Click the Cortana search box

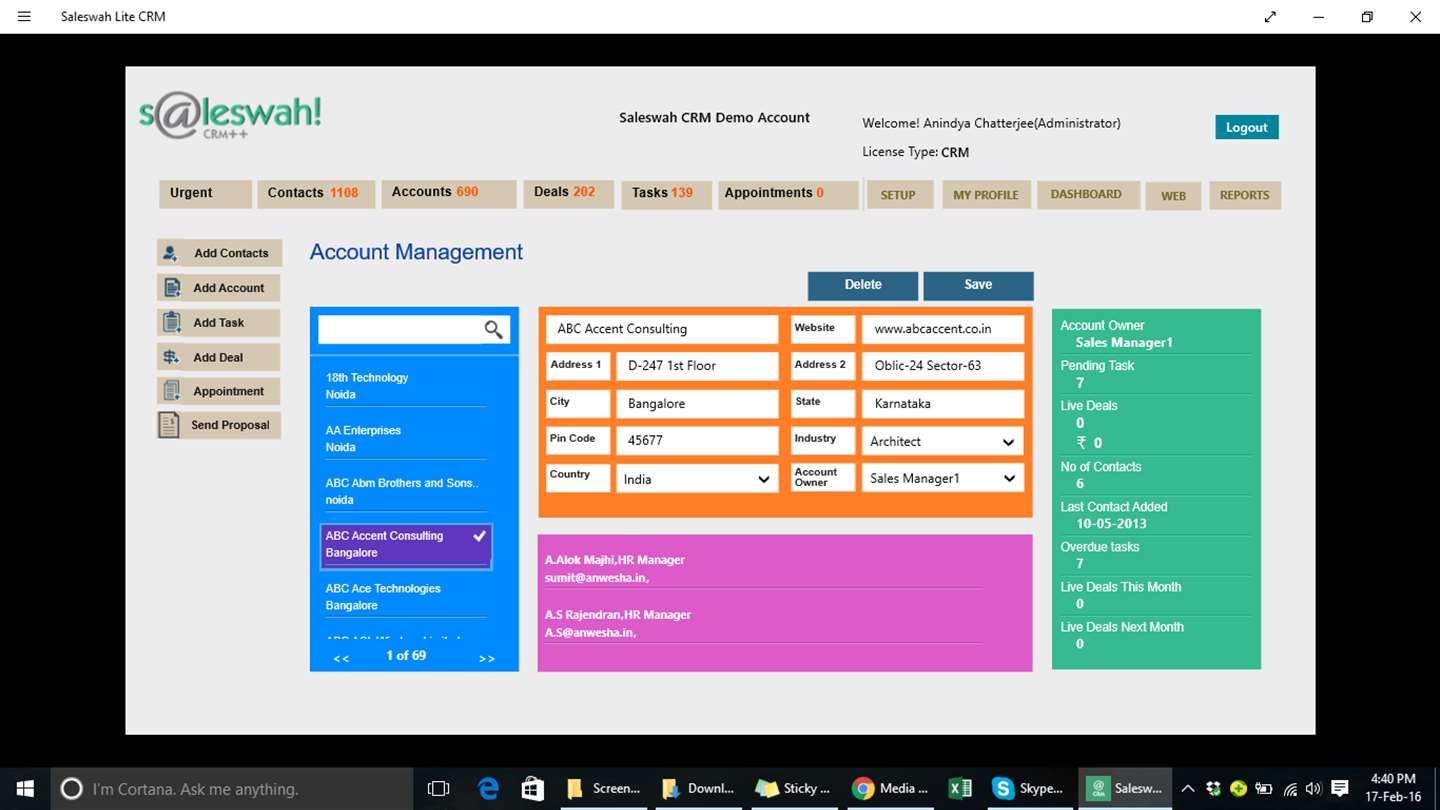tap(231, 789)
